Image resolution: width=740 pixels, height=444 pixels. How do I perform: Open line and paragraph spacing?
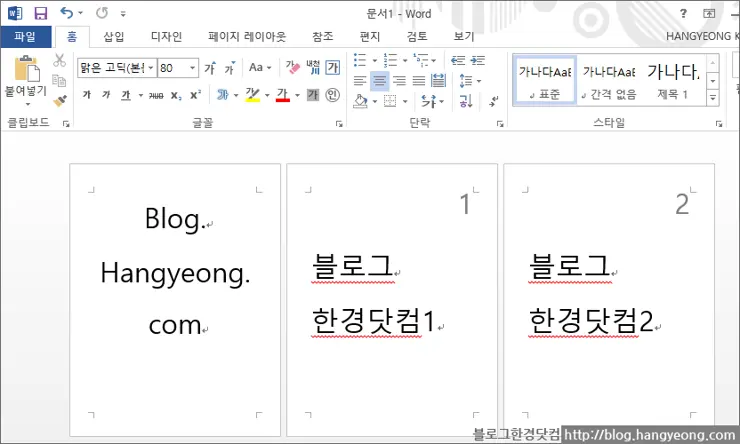tap(465, 81)
